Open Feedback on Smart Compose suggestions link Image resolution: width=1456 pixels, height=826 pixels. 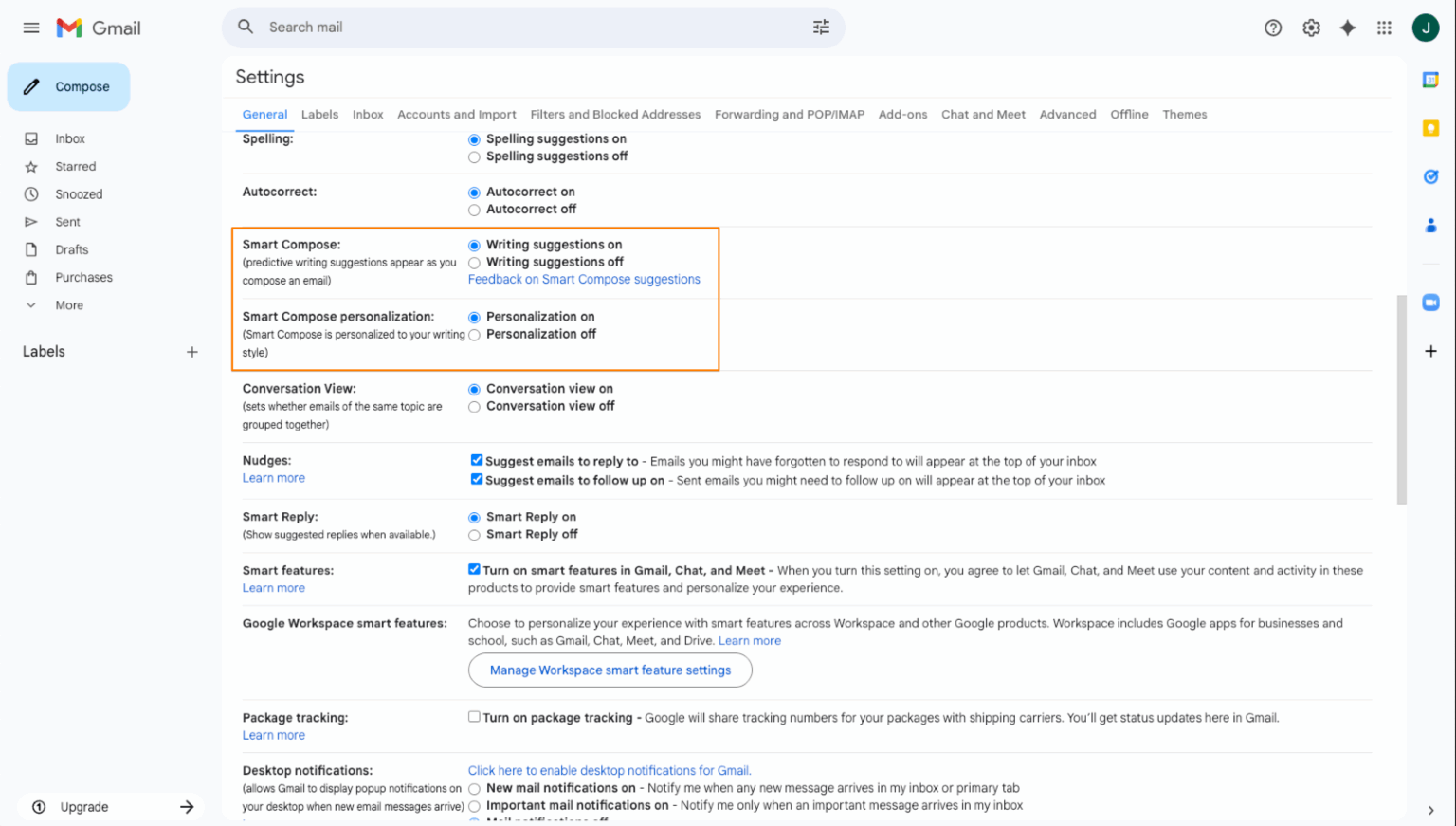point(584,279)
